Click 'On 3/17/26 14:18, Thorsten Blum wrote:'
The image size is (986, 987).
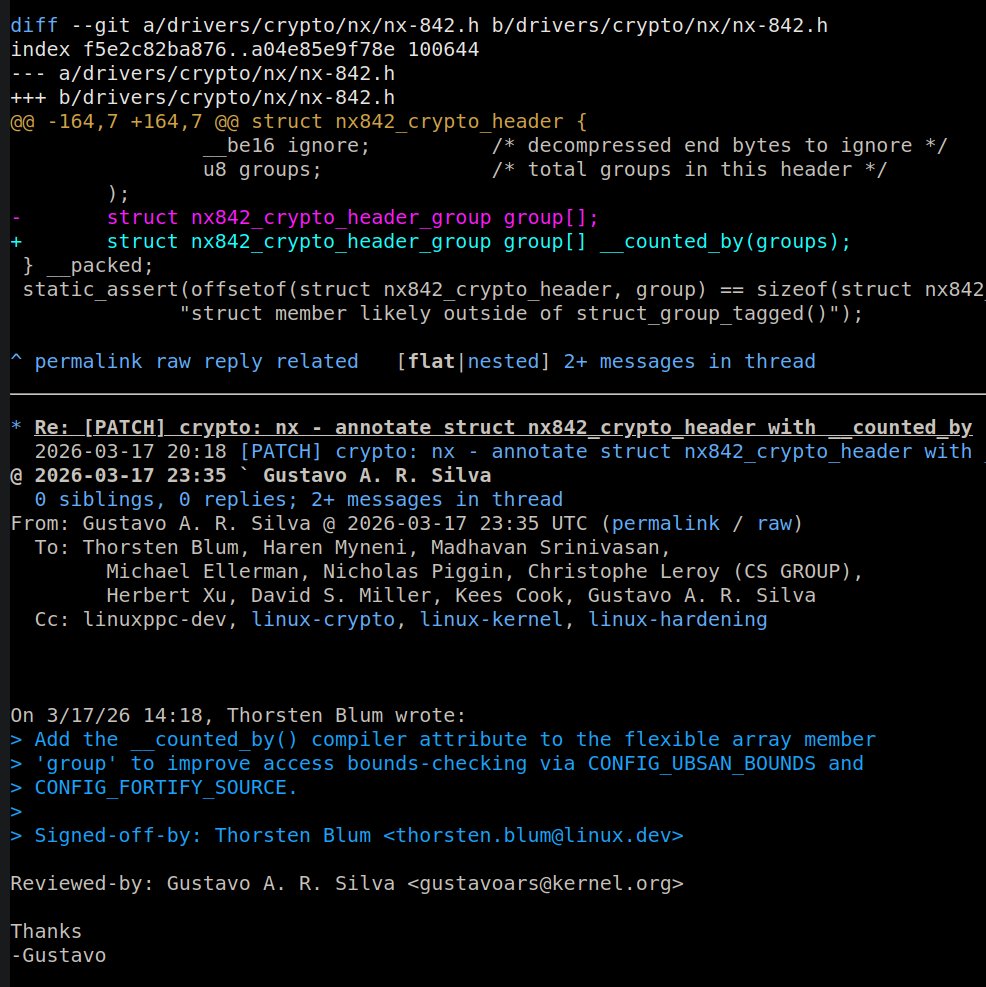(239, 716)
